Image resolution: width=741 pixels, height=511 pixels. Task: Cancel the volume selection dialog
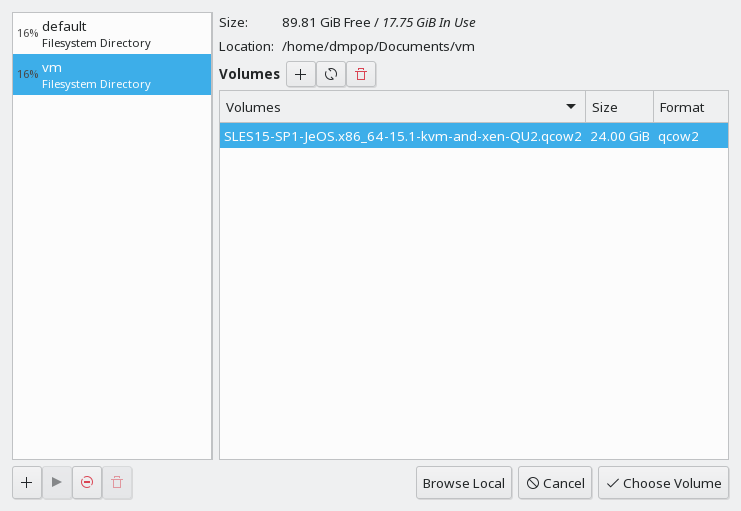pyautogui.click(x=555, y=483)
